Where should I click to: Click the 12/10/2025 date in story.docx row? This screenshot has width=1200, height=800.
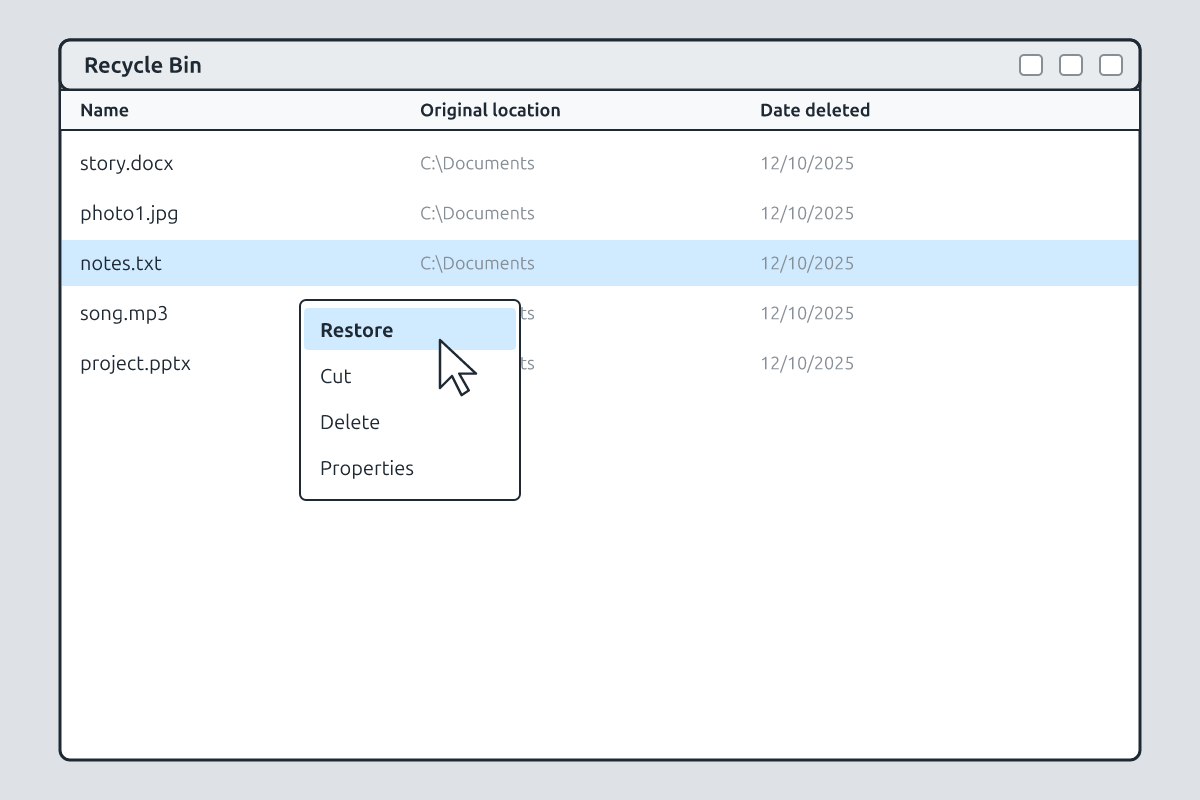(x=807, y=163)
